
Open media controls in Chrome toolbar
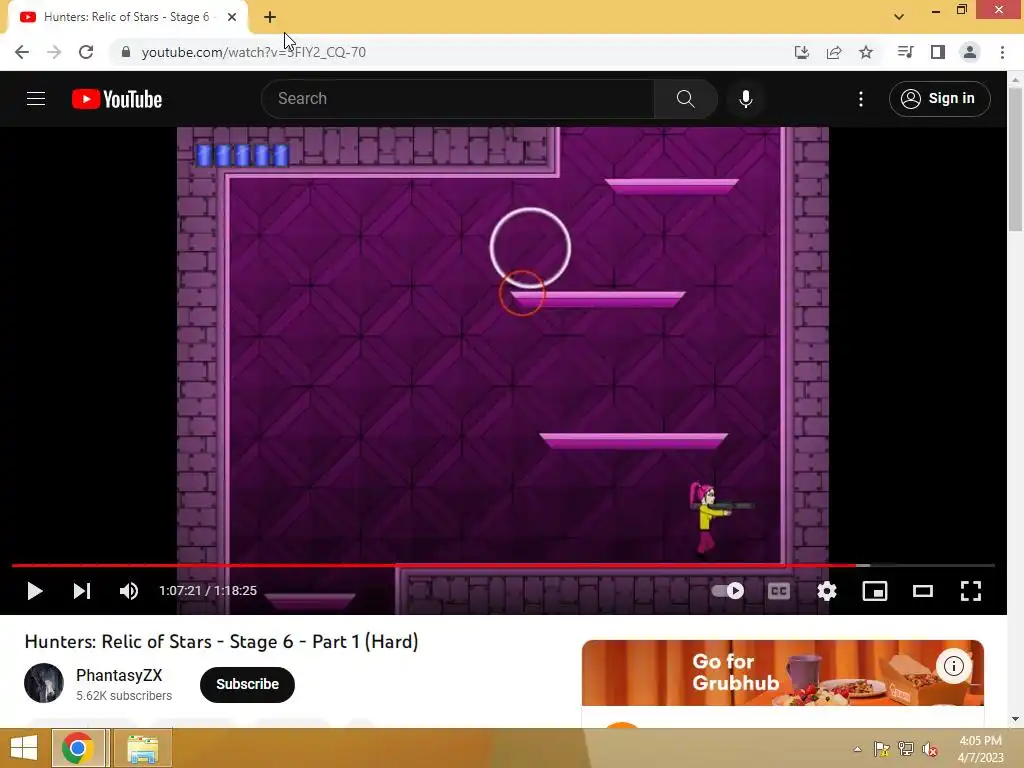[x=905, y=52]
